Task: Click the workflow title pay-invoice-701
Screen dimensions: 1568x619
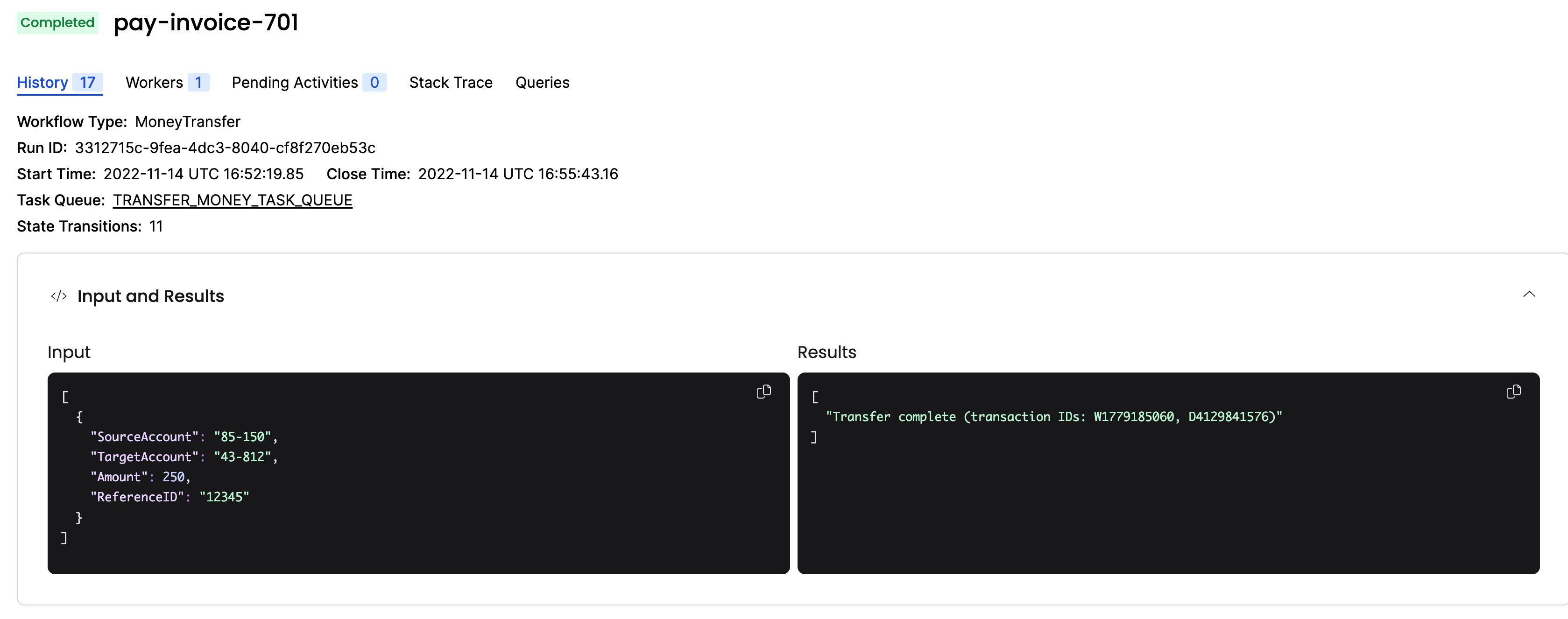Action: (x=206, y=24)
